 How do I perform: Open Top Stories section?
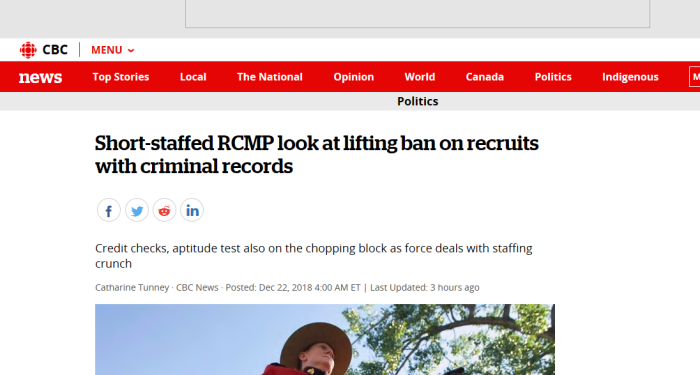121,77
